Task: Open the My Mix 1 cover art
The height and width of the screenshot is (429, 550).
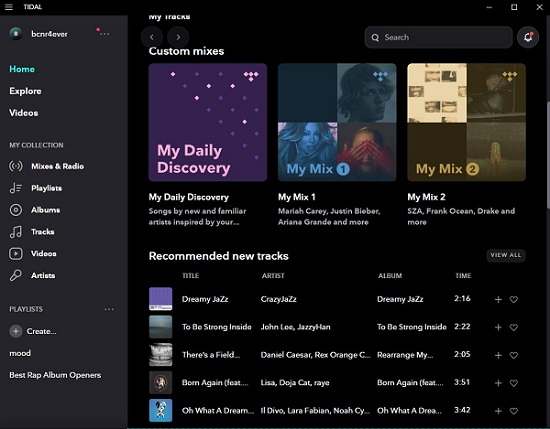Action: [x=337, y=122]
